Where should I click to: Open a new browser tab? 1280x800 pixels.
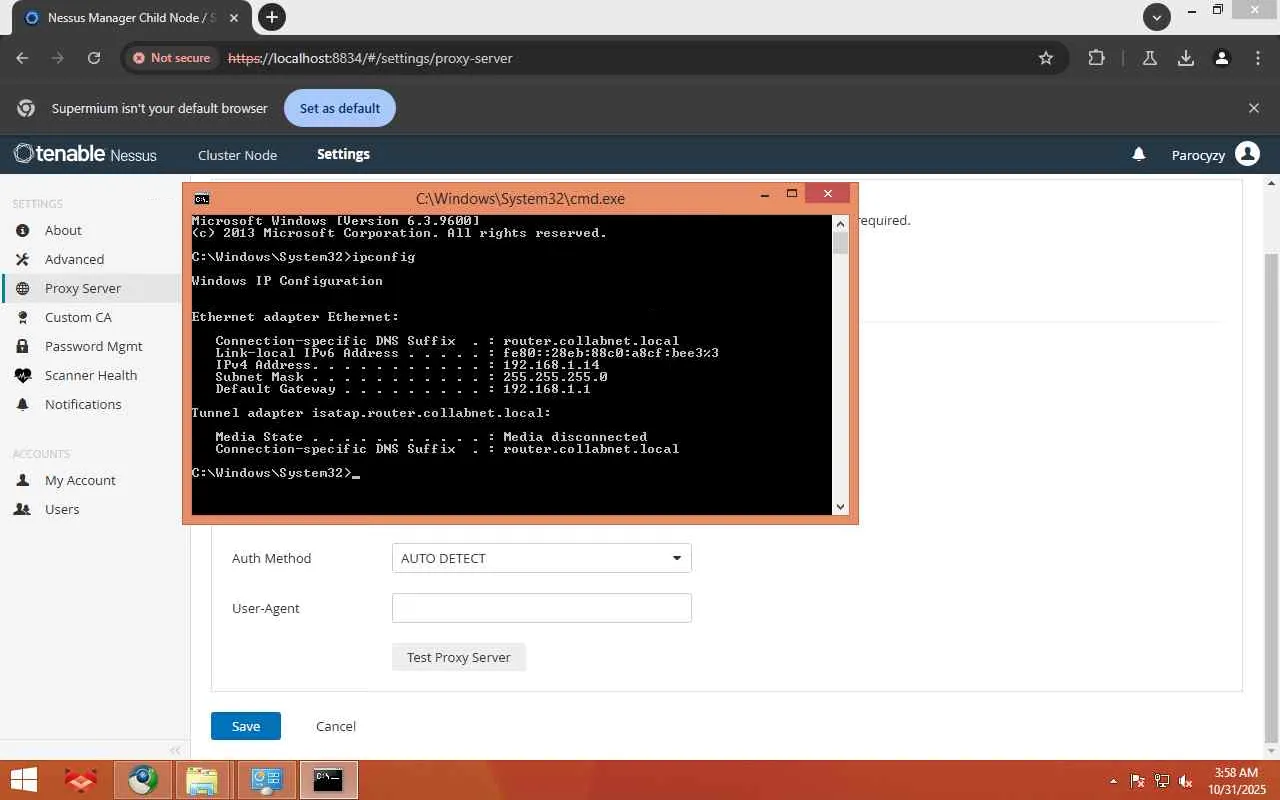271,17
